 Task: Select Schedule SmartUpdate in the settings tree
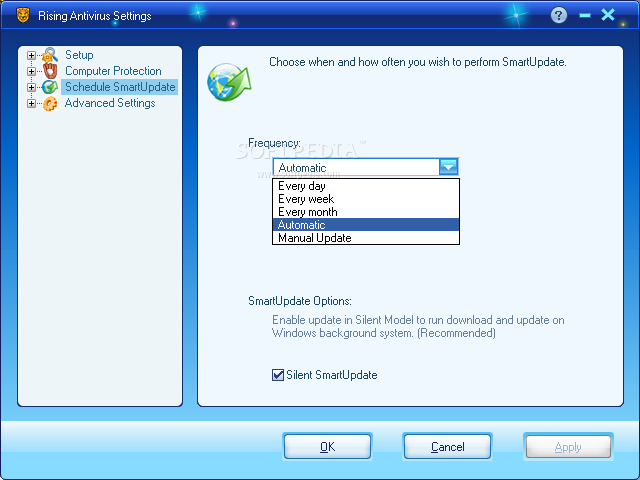tap(120, 87)
